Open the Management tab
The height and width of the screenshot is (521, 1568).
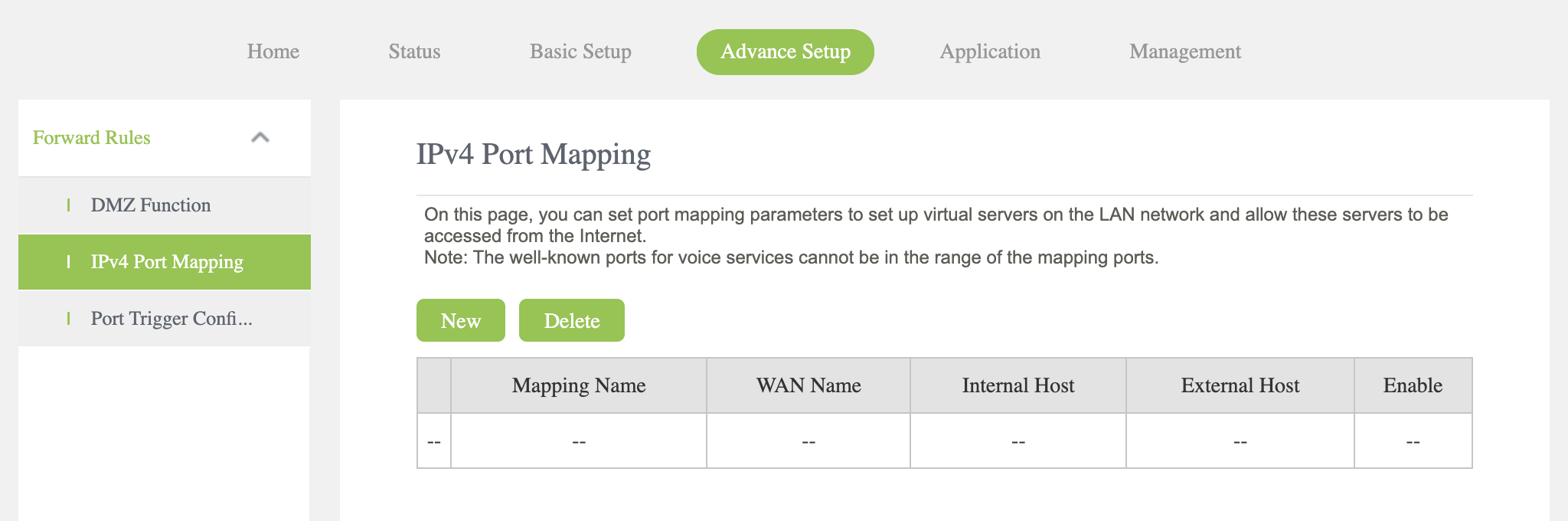1185,51
